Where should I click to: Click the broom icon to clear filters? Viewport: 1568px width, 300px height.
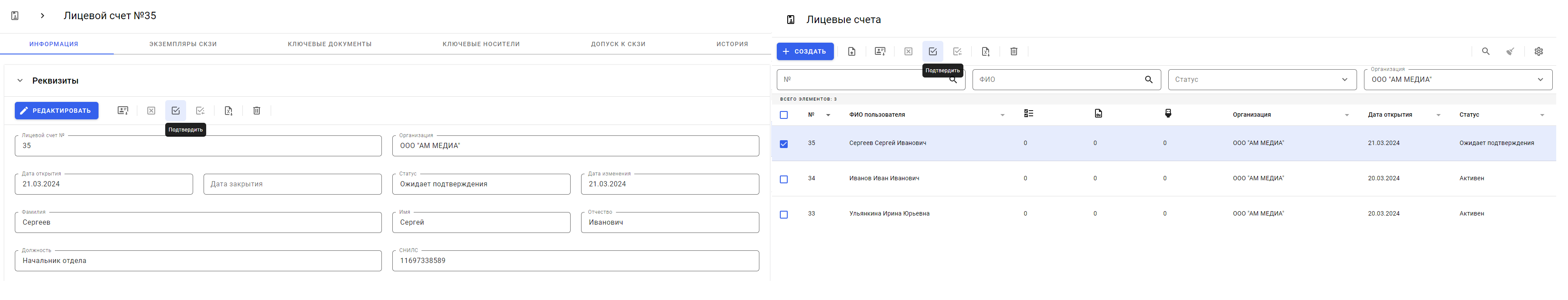click(x=1510, y=52)
